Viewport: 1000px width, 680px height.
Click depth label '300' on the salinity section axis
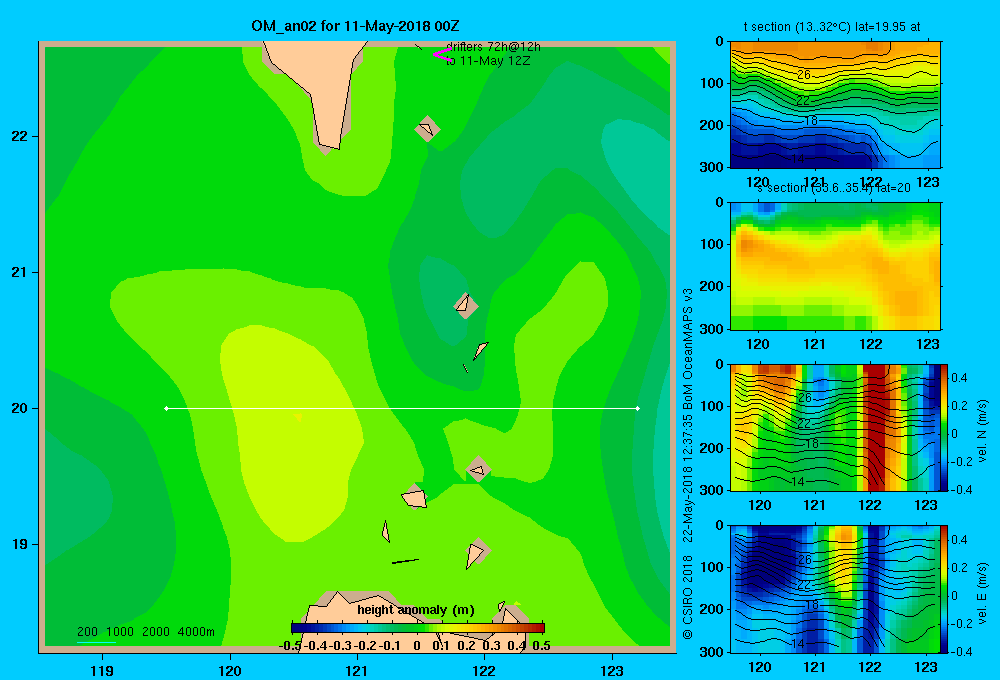click(x=713, y=329)
